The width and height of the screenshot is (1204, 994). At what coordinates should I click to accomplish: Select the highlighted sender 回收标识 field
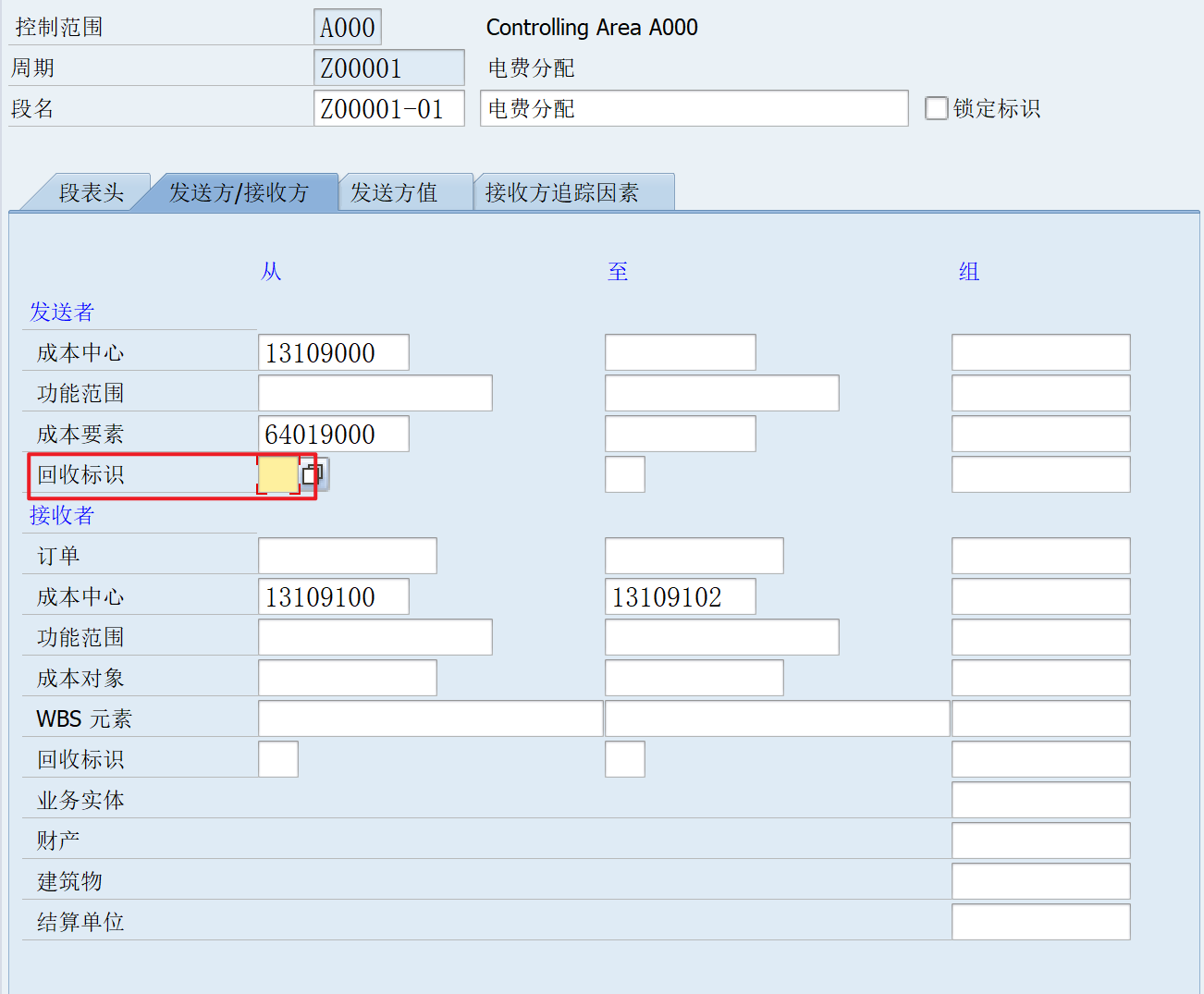(280, 473)
